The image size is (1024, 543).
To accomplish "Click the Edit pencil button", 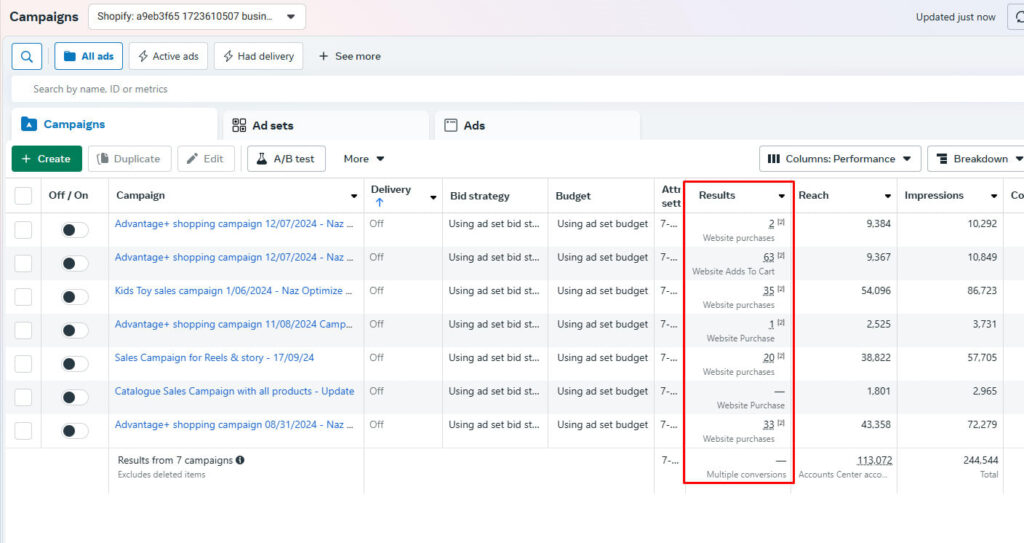I will tap(205, 159).
